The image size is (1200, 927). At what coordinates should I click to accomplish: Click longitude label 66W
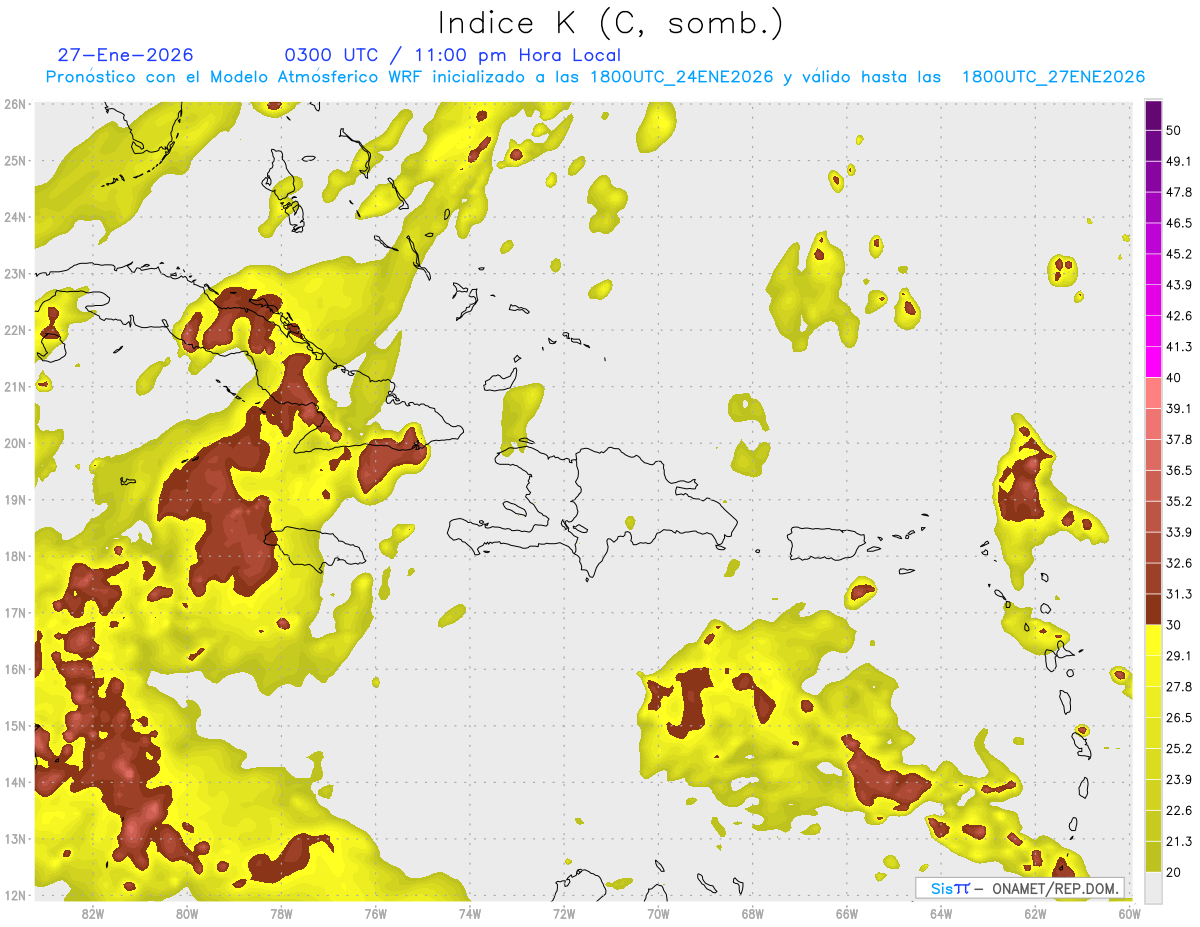[x=846, y=913]
